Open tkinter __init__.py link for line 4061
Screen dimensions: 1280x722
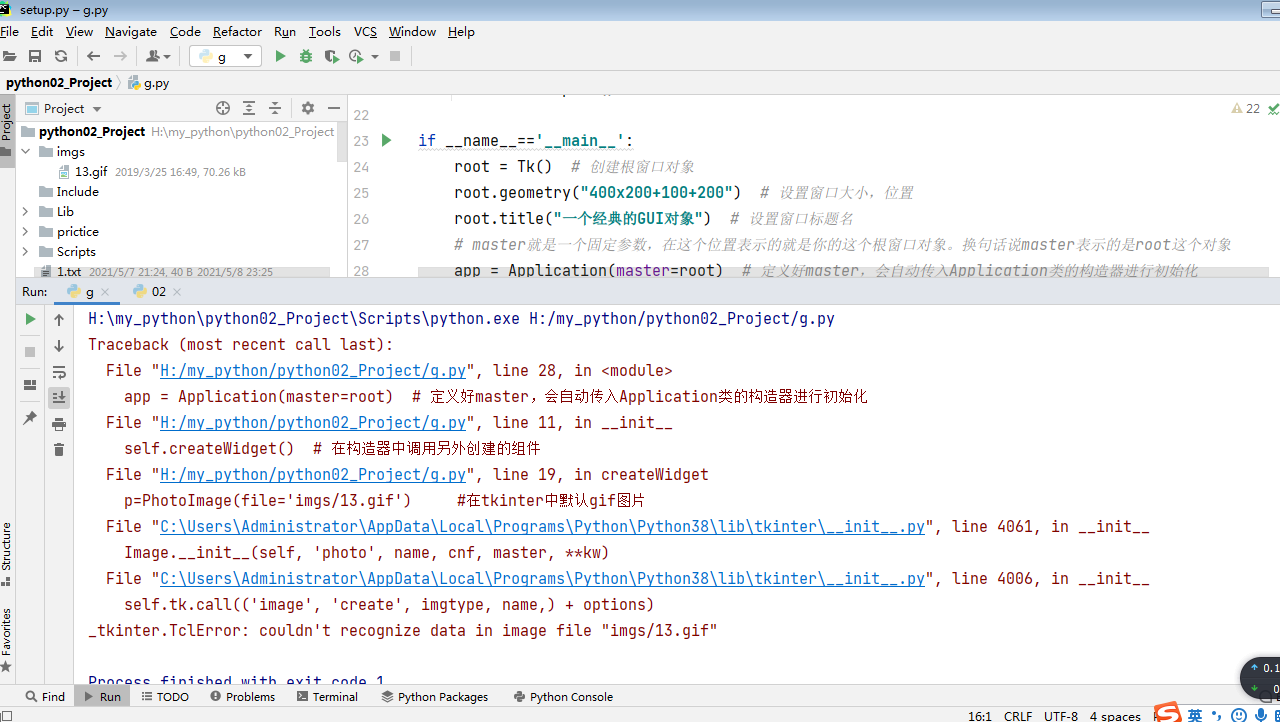coord(543,527)
